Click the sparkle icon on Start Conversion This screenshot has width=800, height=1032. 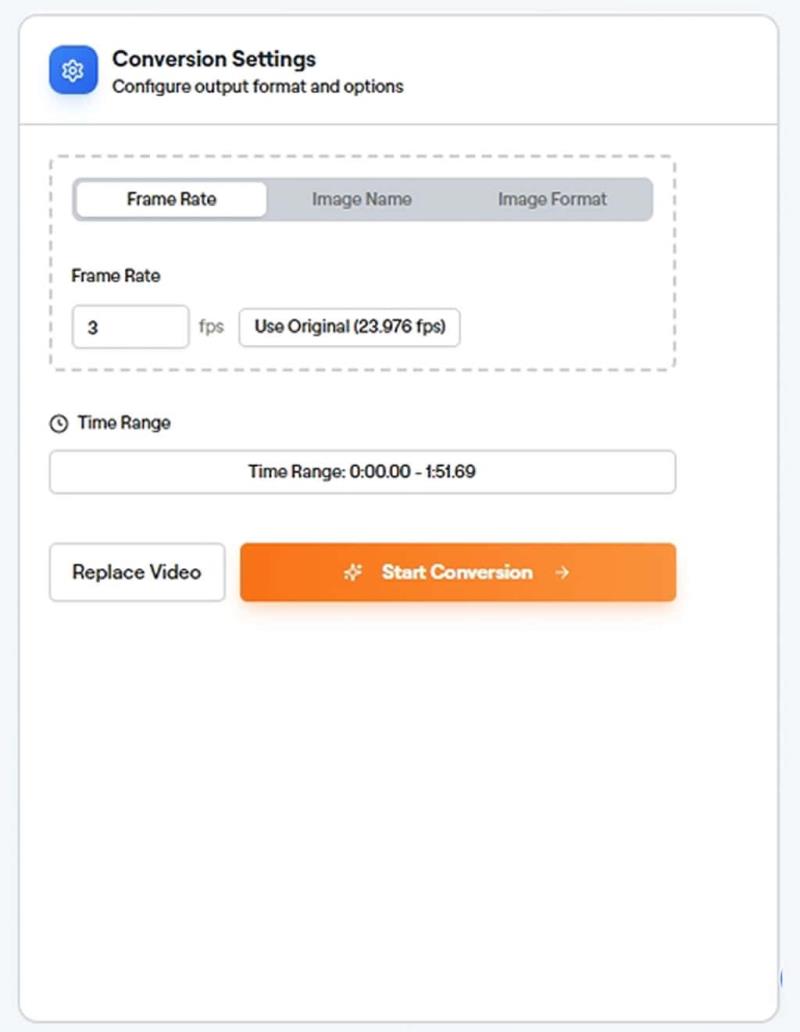point(352,572)
